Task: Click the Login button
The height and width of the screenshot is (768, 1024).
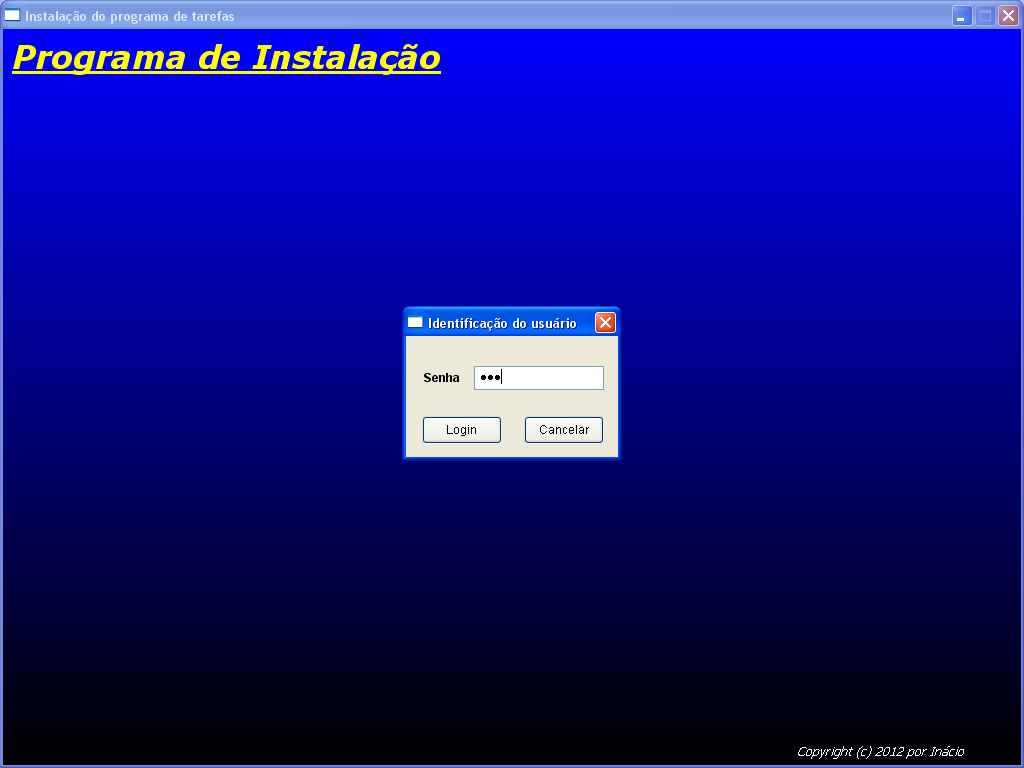Action: 462,430
